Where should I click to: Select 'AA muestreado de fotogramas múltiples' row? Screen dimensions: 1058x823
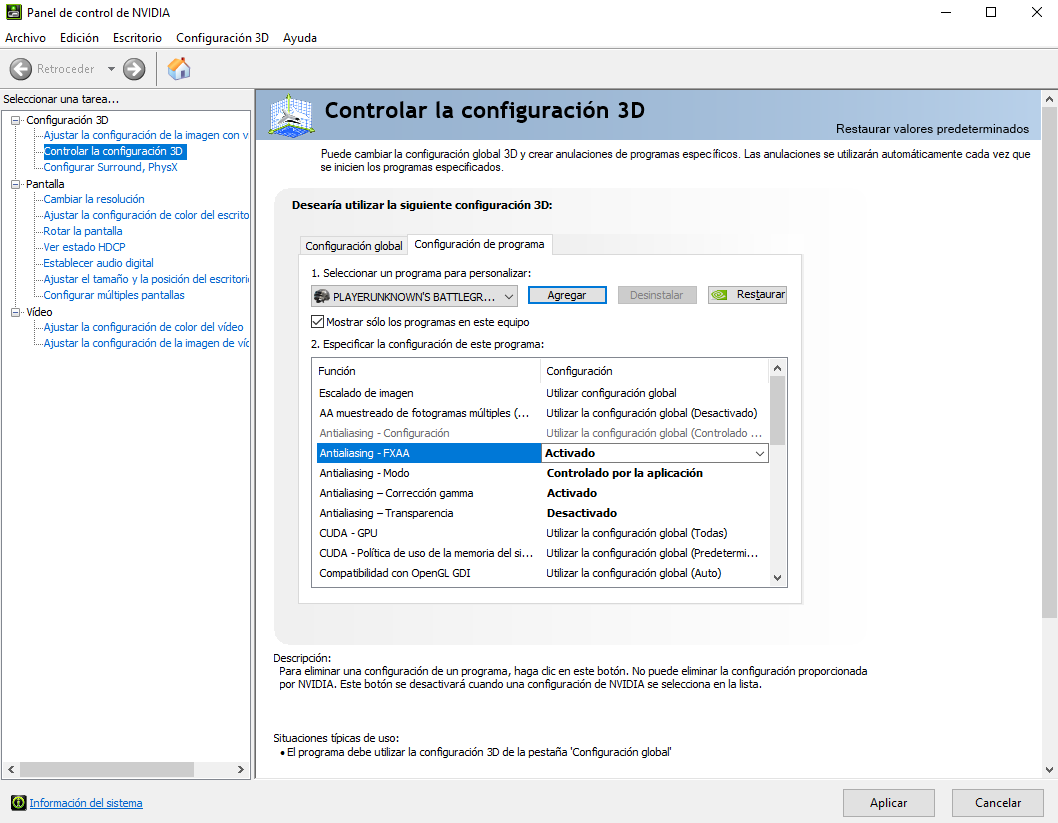(x=542, y=413)
